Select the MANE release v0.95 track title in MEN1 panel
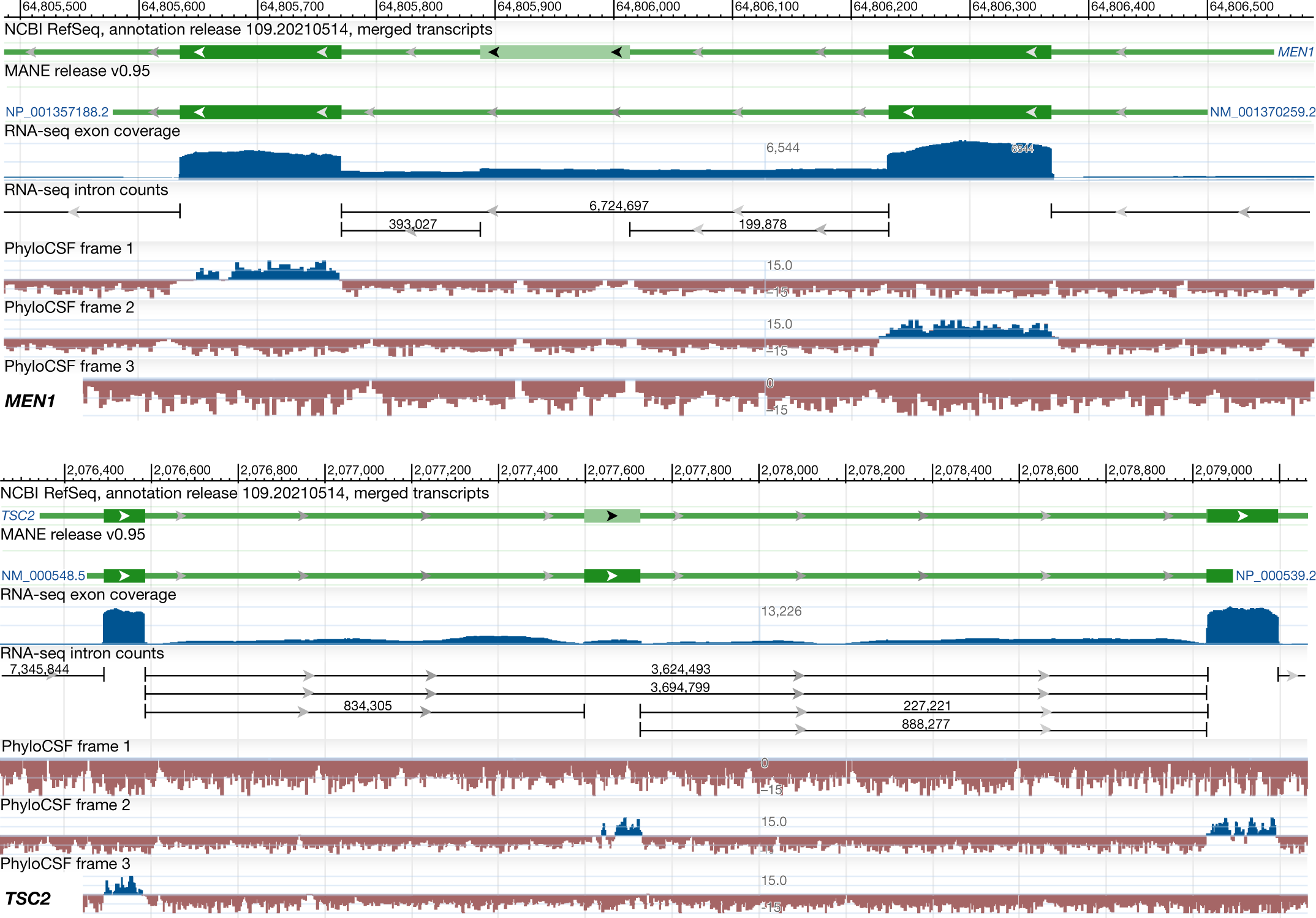This screenshot has height=918, width=1316. click(x=77, y=71)
